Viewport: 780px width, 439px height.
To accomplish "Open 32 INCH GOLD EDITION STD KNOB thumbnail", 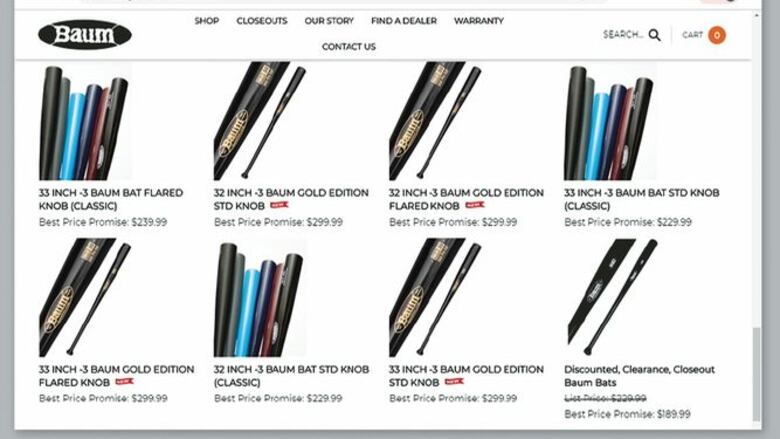I will 260,121.
